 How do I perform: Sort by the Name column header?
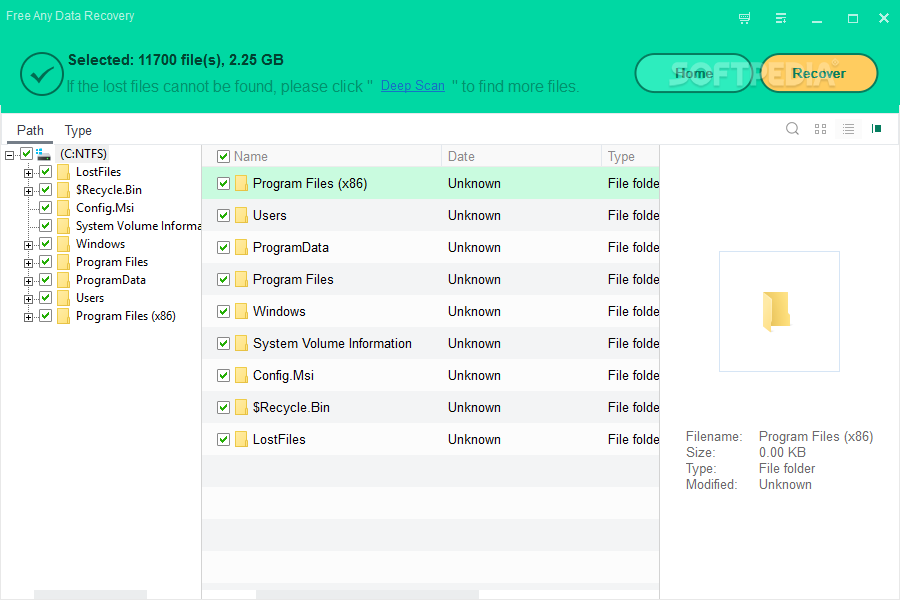point(251,156)
